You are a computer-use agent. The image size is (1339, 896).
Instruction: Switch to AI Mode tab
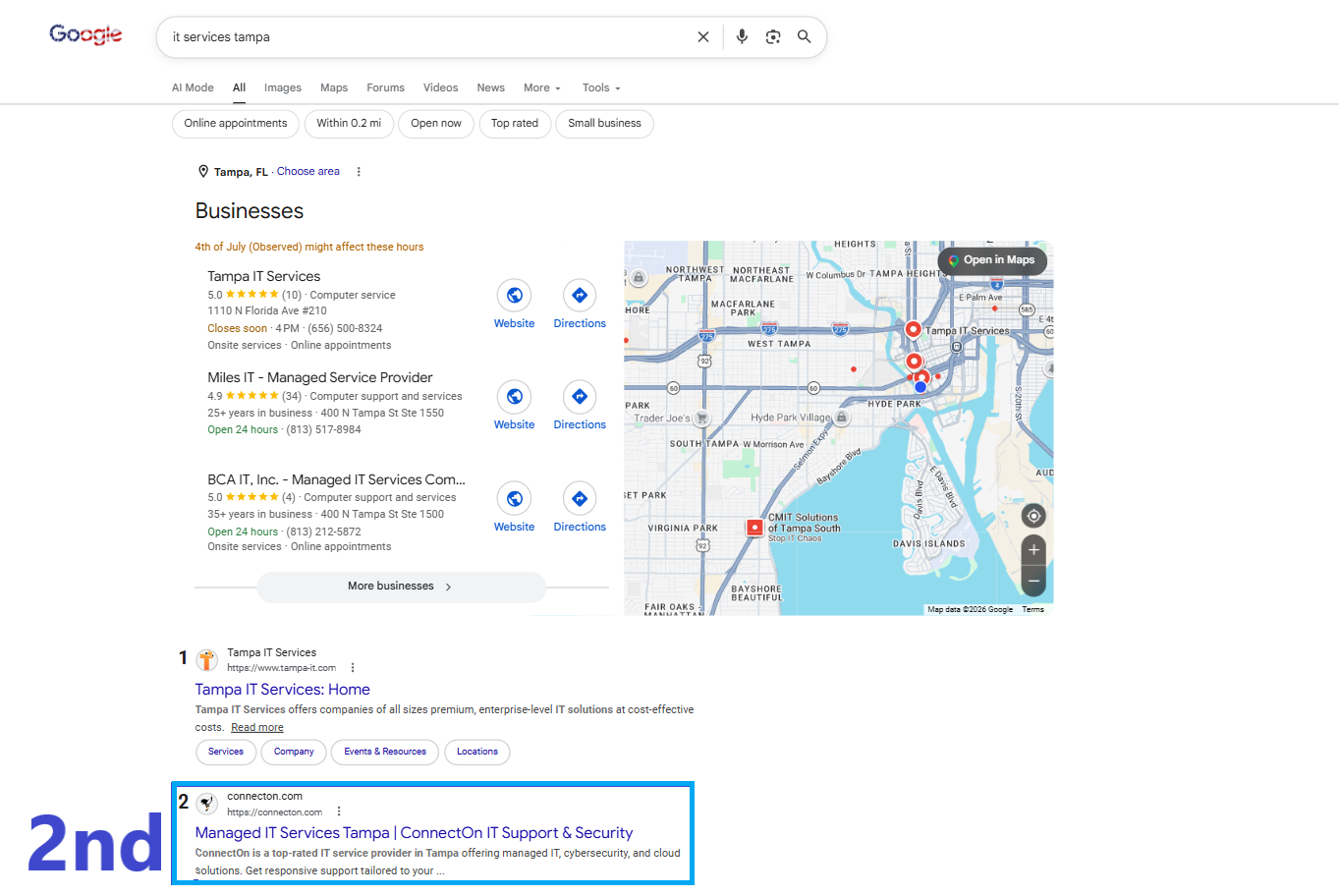[193, 88]
